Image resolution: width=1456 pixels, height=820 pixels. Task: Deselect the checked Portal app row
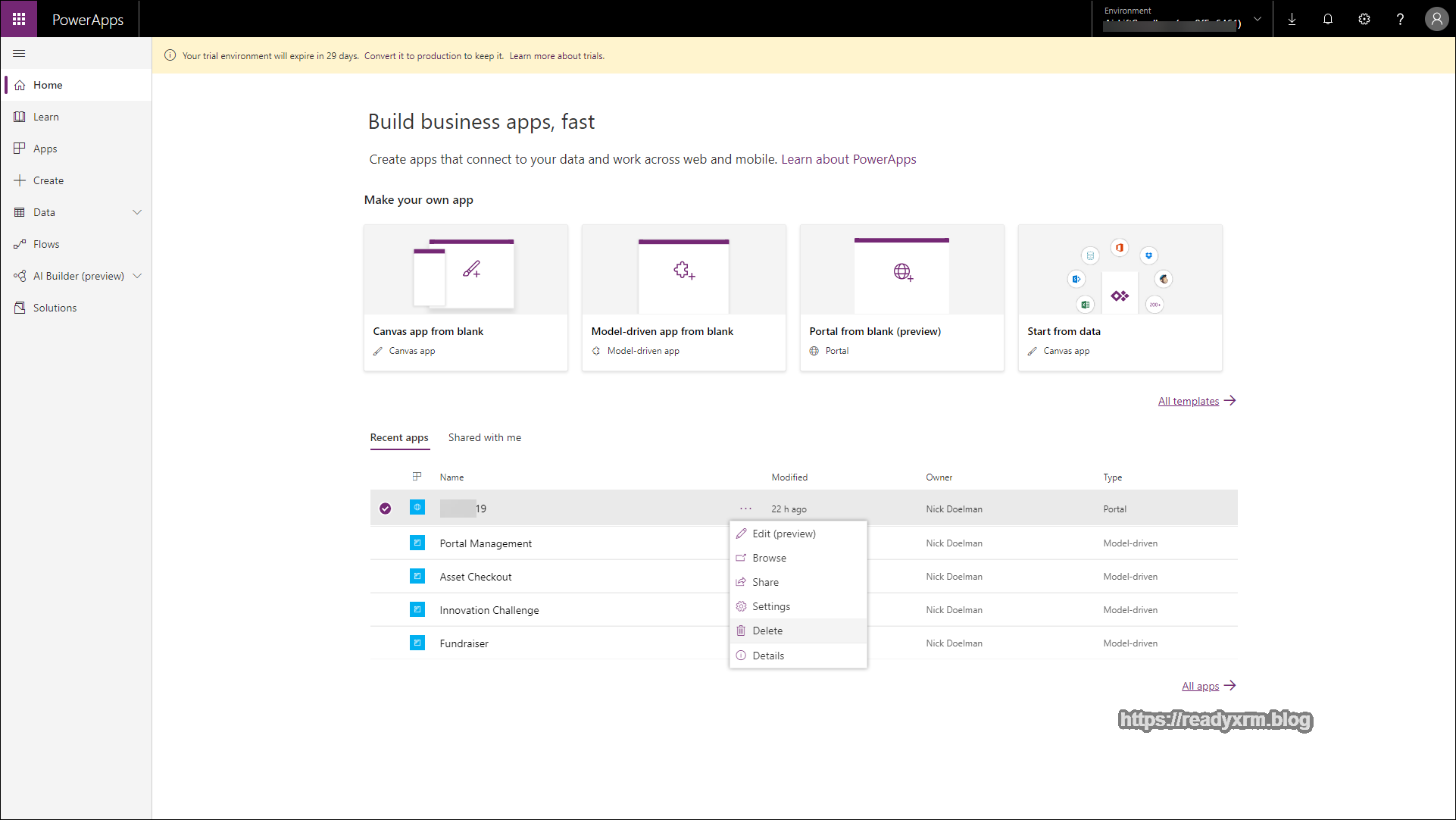click(386, 508)
